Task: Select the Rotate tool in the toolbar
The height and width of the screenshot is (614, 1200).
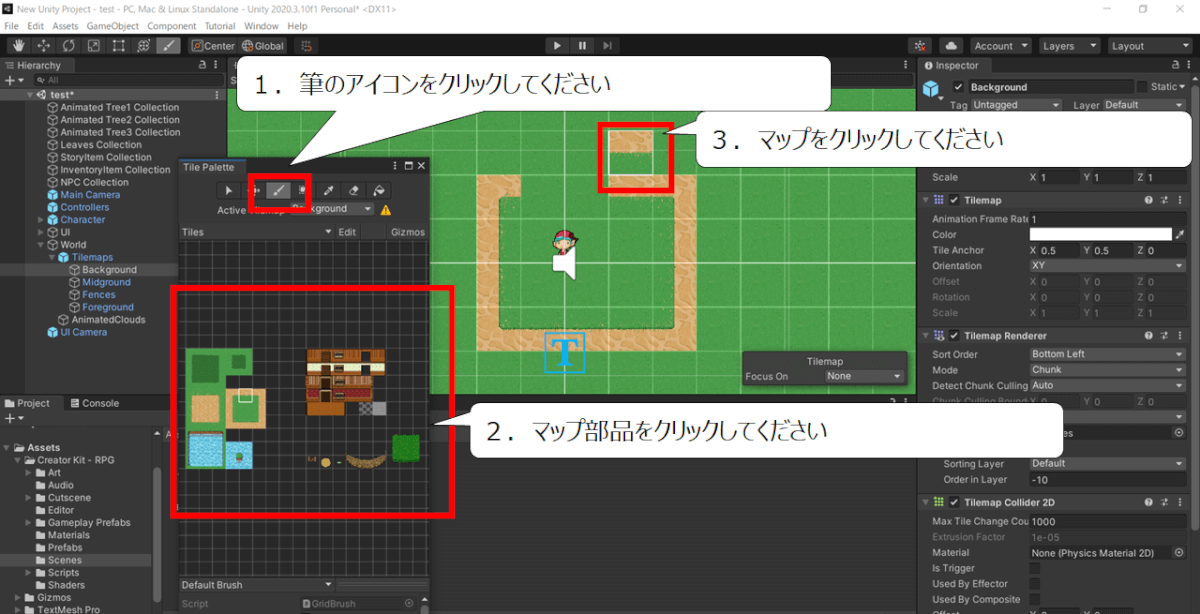Action: point(69,45)
